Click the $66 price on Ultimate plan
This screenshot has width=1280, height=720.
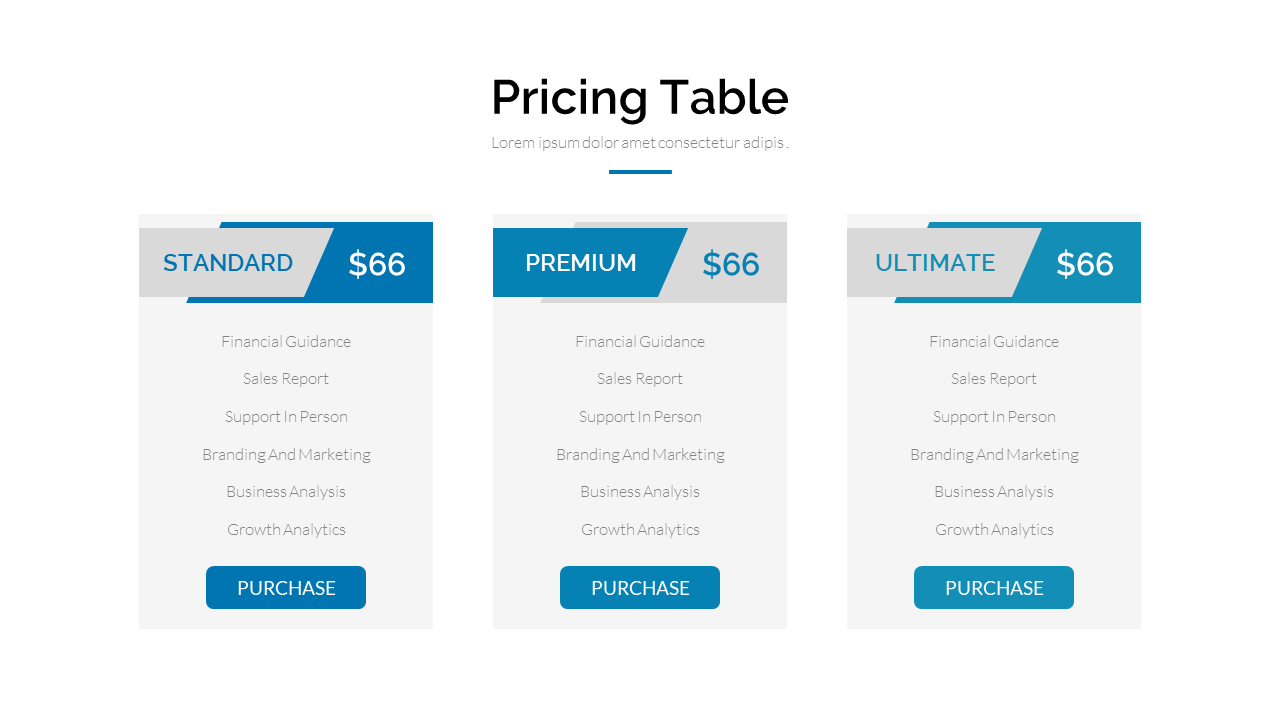tap(1085, 264)
